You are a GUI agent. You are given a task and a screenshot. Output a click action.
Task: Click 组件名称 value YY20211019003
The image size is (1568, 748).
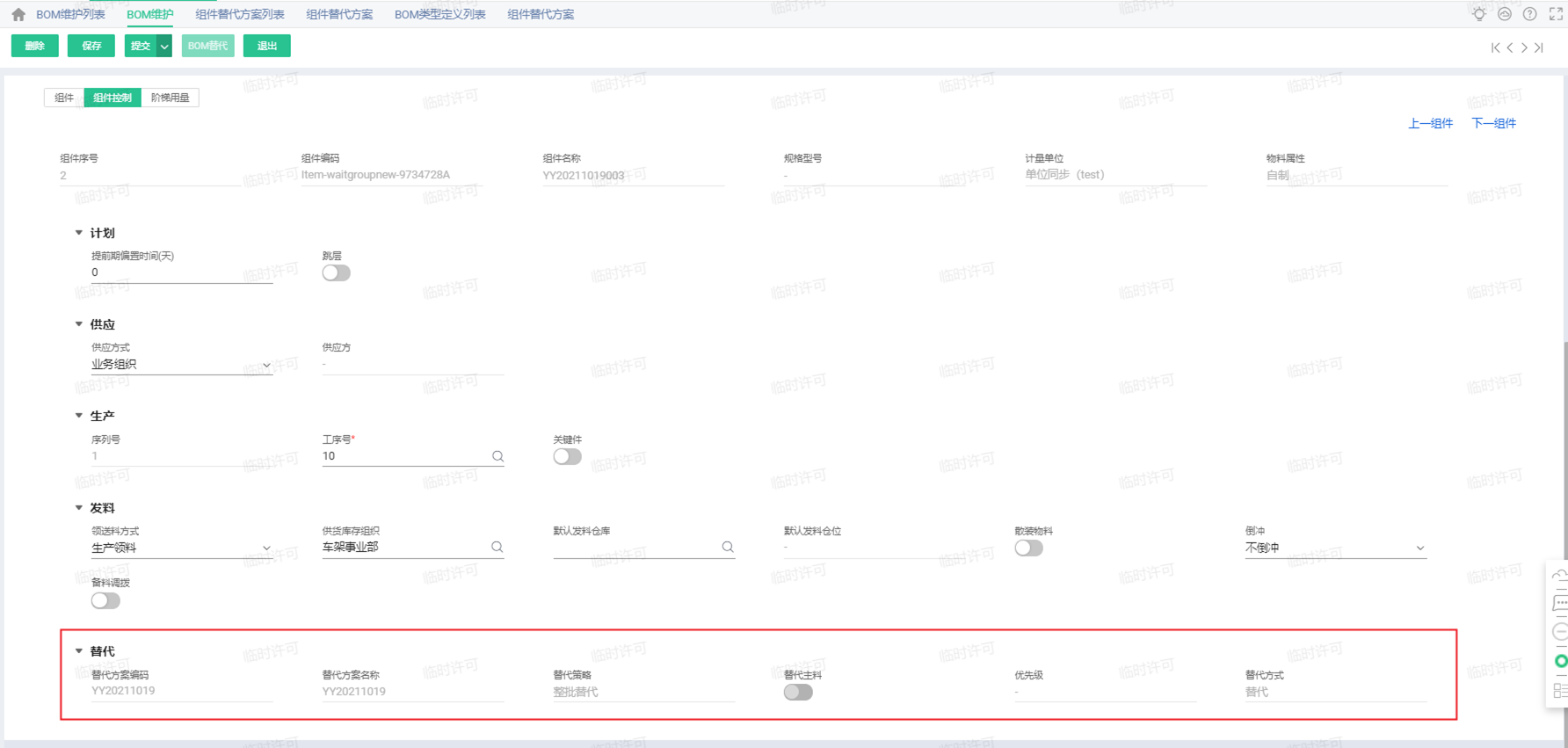click(584, 176)
